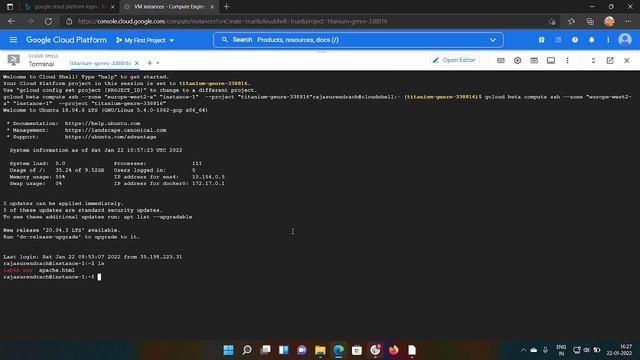Click the Cloud Shell terminal logo icon
Viewport: 640px width, 360px height.
(13, 60)
